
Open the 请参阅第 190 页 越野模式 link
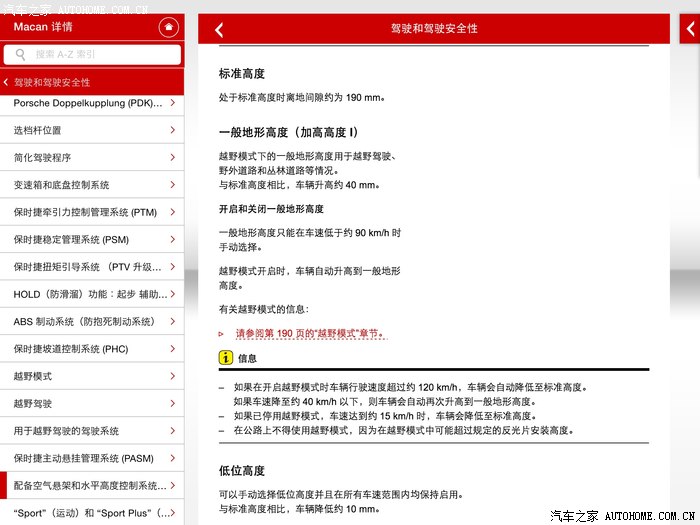[310, 334]
